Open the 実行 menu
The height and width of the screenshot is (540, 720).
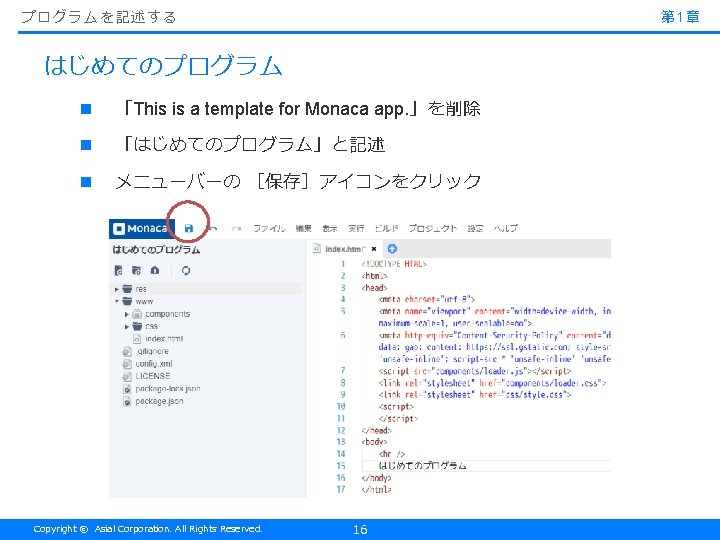tap(356, 228)
